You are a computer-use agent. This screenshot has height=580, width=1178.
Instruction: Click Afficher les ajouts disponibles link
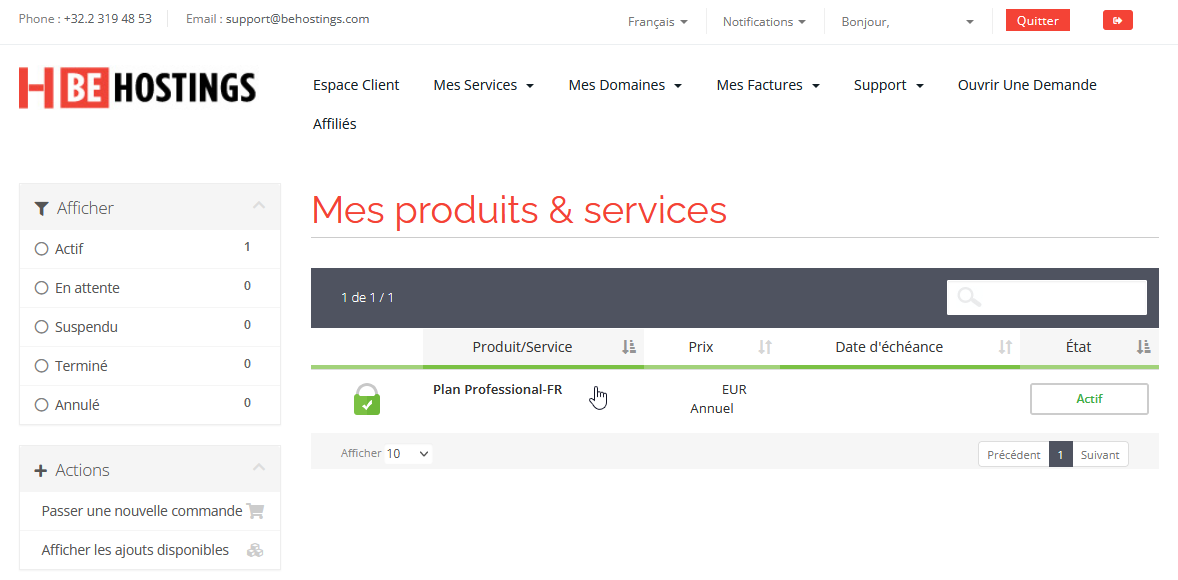click(x=135, y=551)
